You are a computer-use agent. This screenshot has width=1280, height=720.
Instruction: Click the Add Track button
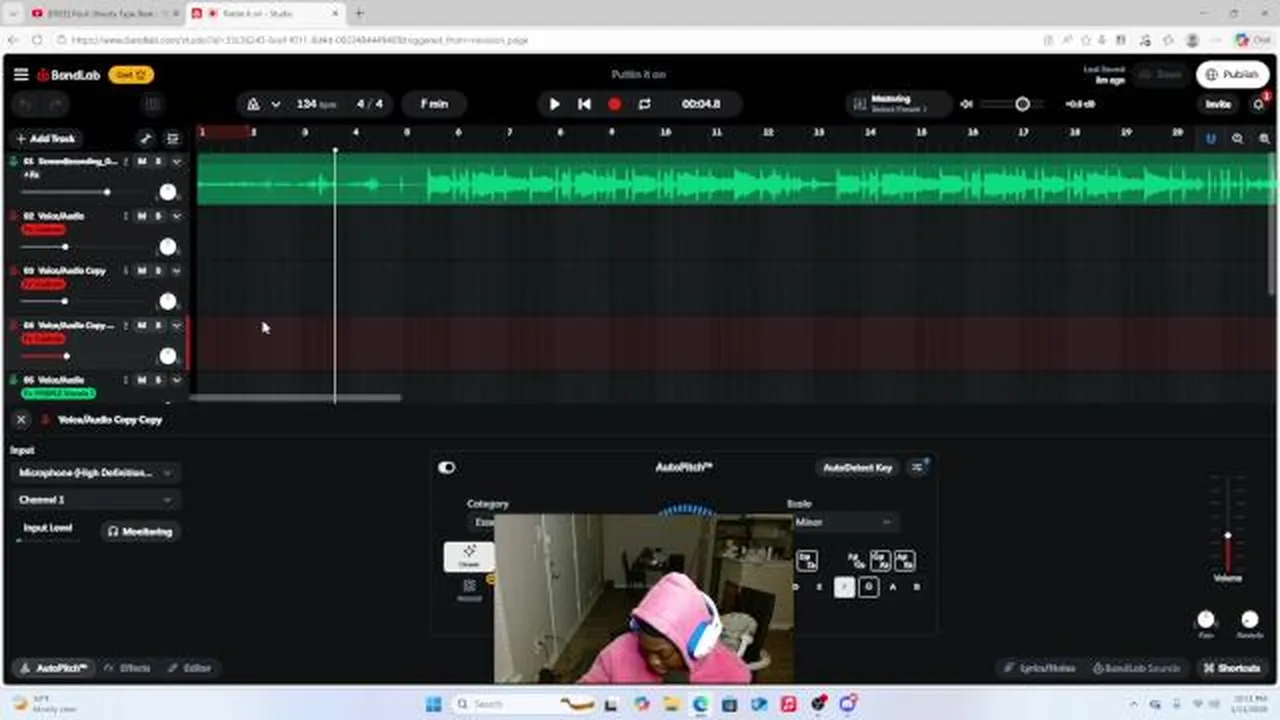(46, 139)
